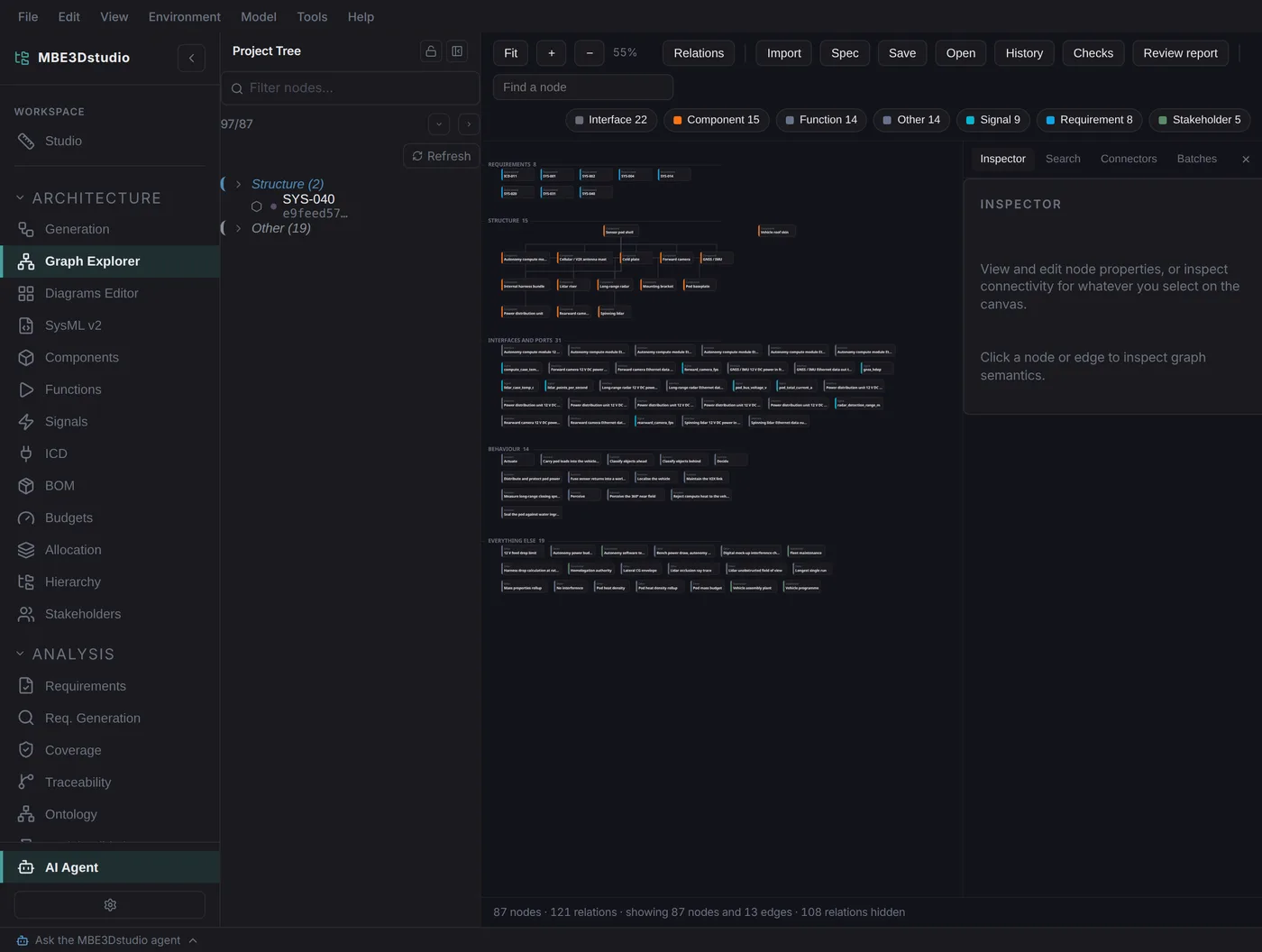Zoom out with the minus button
Image resolution: width=1262 pixels, height=952 pixels.
pos(590,53)
